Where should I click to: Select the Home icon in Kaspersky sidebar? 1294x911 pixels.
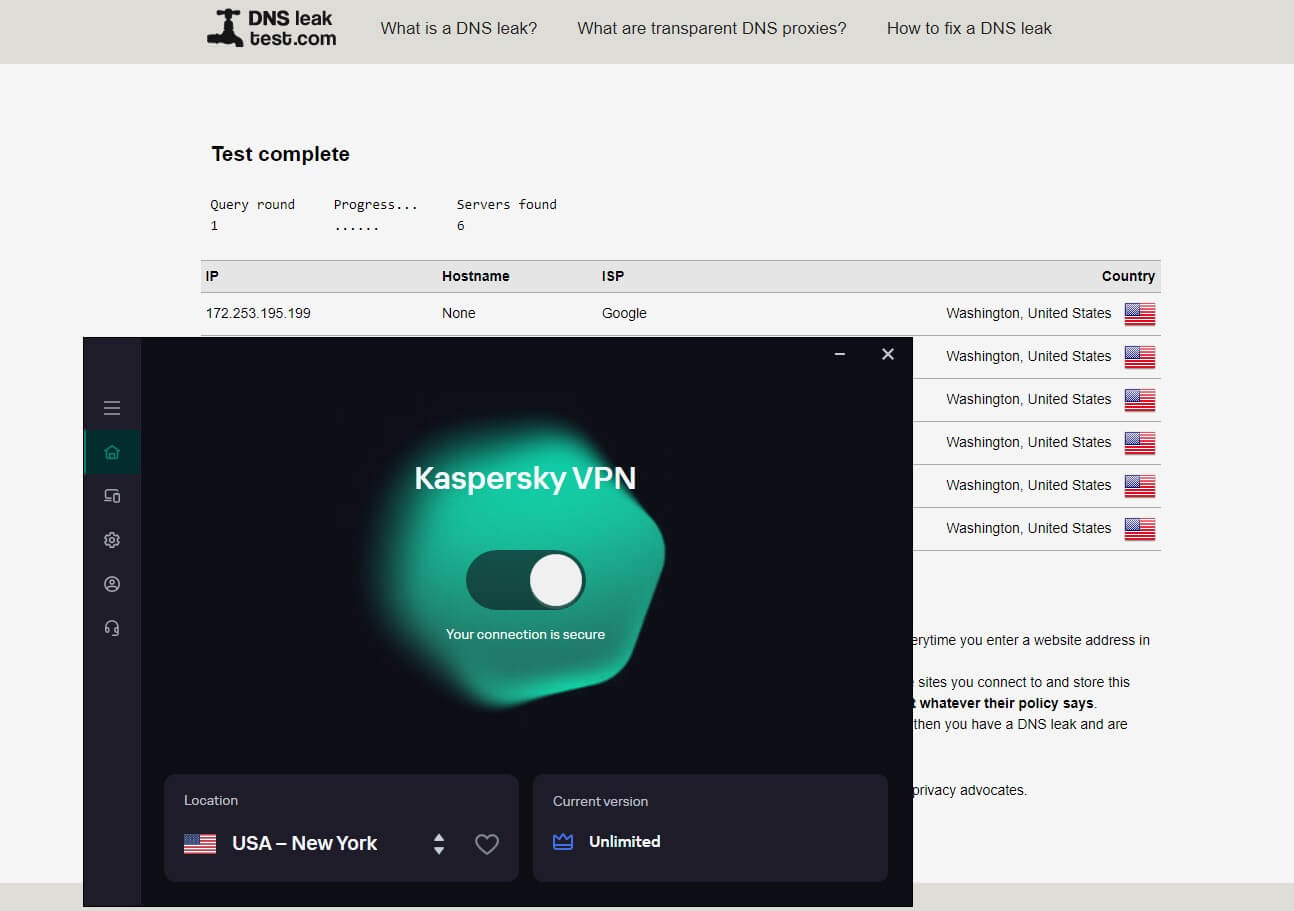[x=112, y=452]
